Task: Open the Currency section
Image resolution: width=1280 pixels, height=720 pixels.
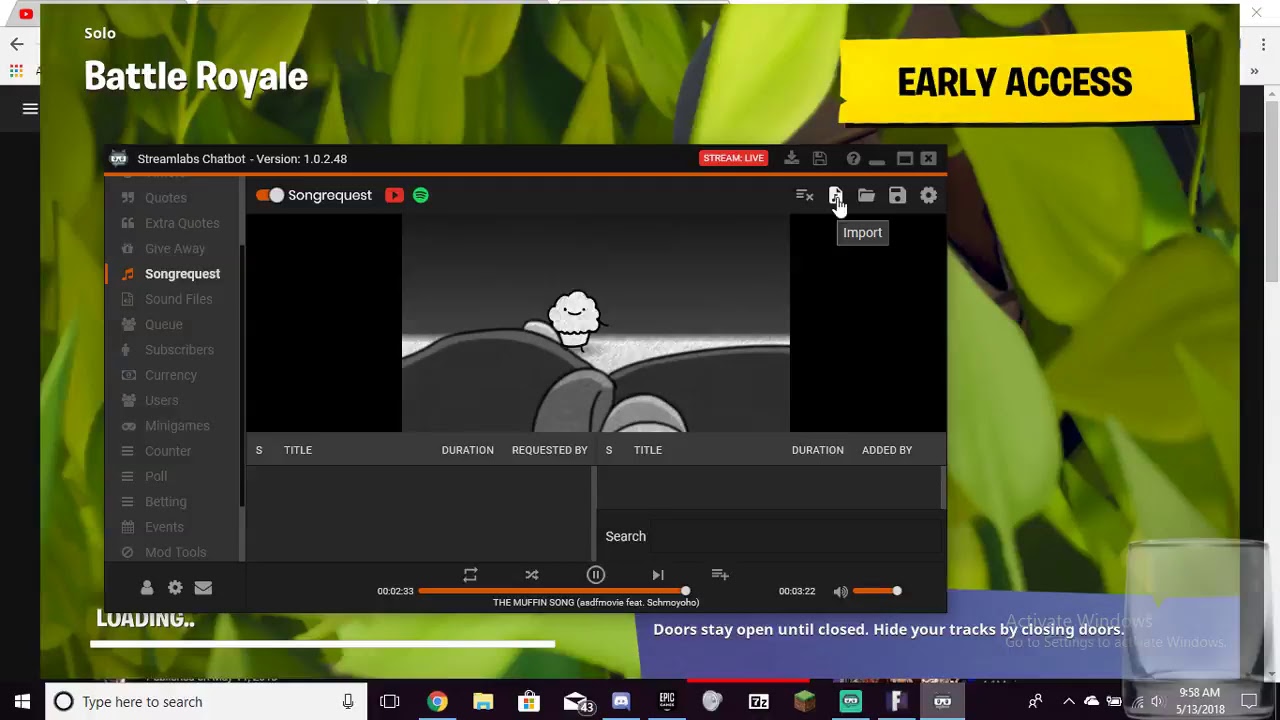Action: [170, 375]
